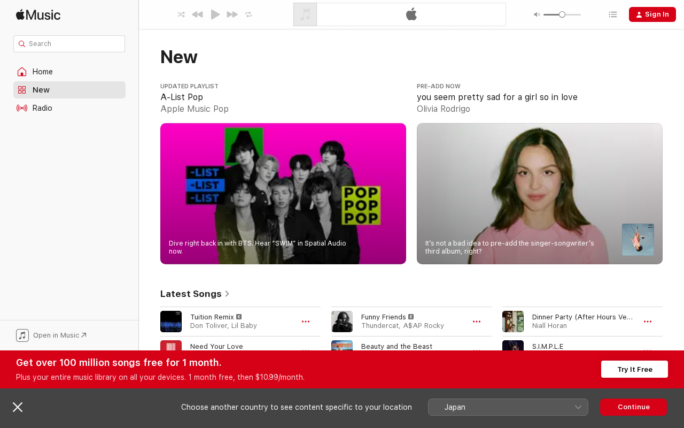This screenshot has width=684, height=428.
Task: Open the Radio section
Action: click(42, 108)
